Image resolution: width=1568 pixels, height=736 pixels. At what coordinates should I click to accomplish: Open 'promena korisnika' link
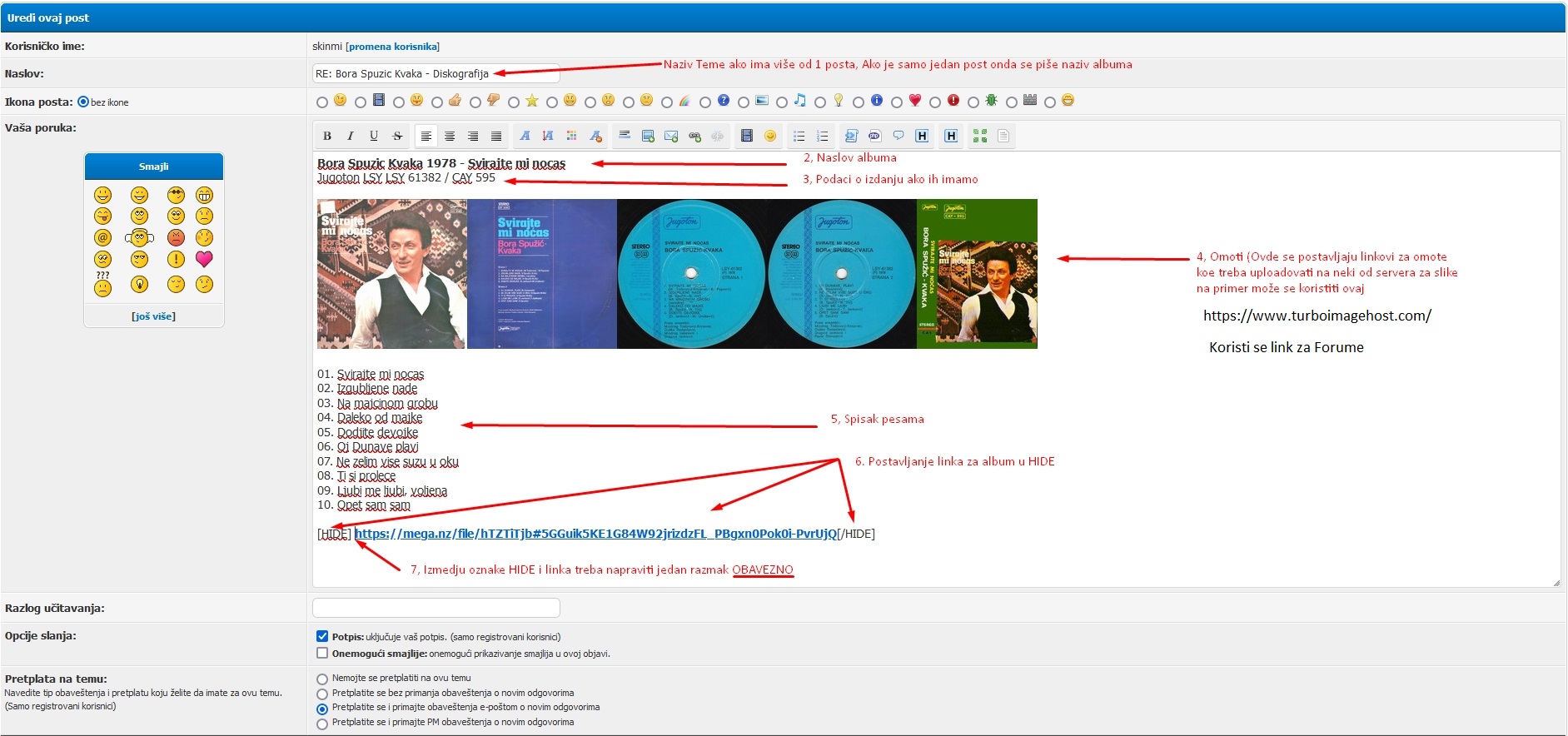pos(393,47)
